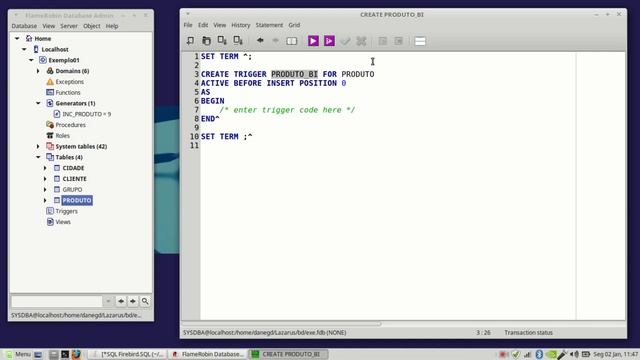Open the History menu

click(241, 25)
